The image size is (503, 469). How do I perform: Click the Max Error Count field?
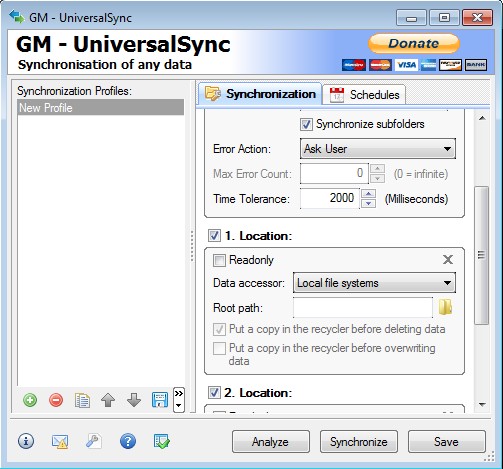tap(335, 173)
